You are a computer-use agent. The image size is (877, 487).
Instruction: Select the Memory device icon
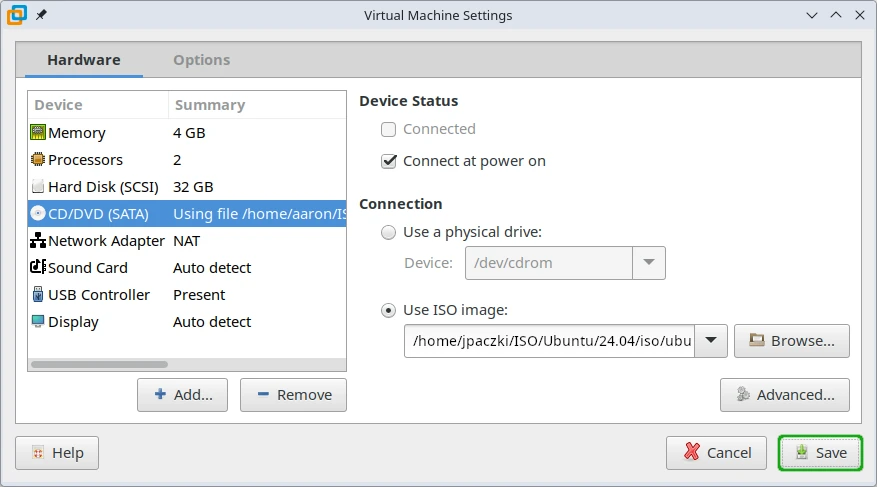[x=38, y=133]
